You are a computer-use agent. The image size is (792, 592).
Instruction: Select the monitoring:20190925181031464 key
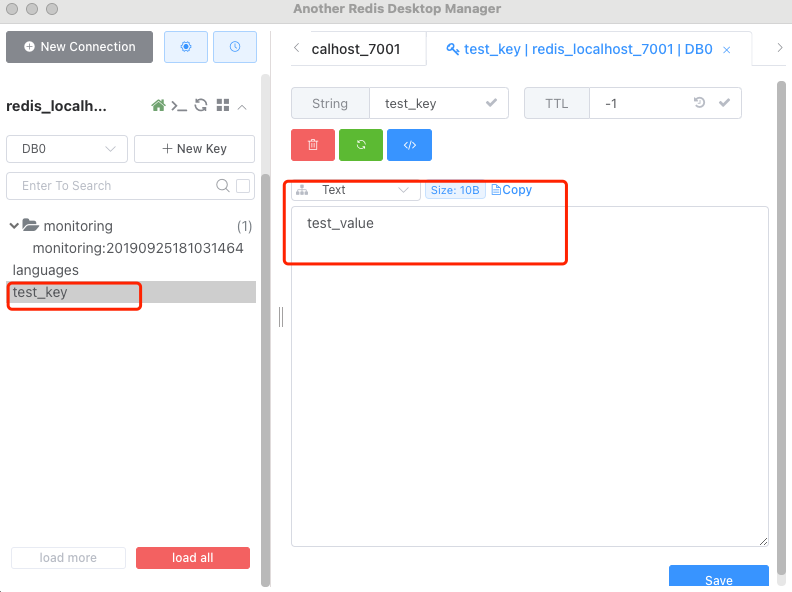point(138,248)
